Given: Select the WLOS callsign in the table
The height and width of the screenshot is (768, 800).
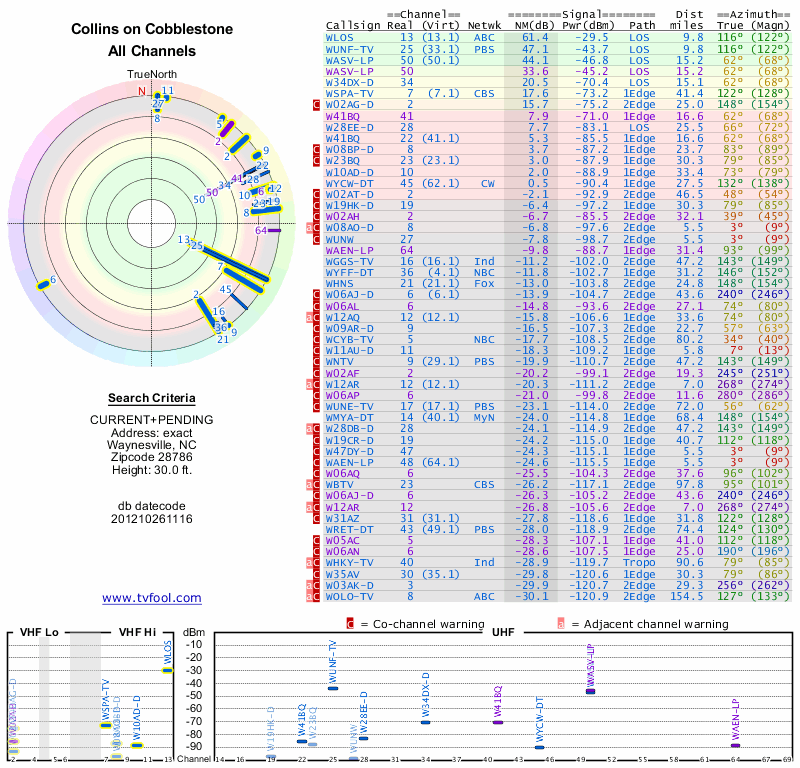Looking at the screenshot, I should [339, 38].
